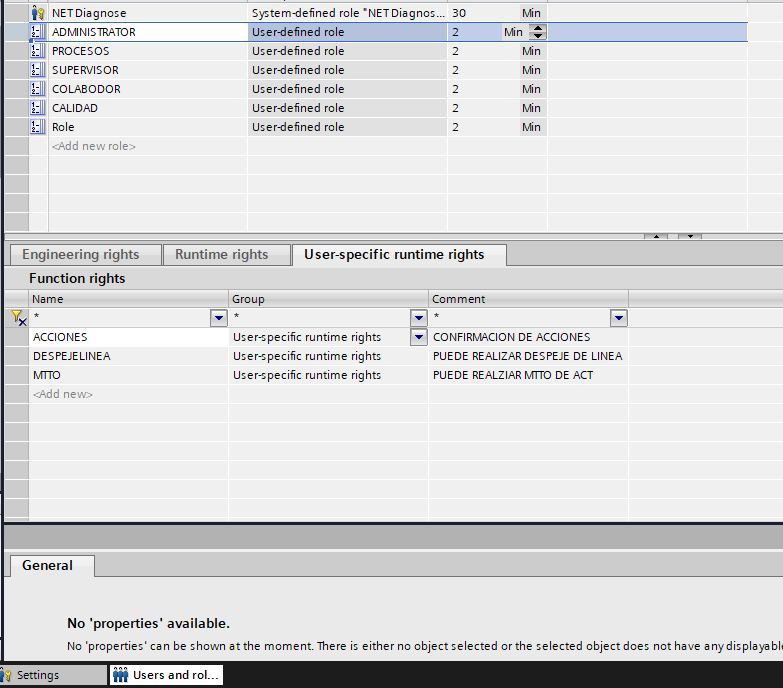This screenshot has height=688, width=783.
Task: Click the Name filter input field
Action: coord(120,318)
